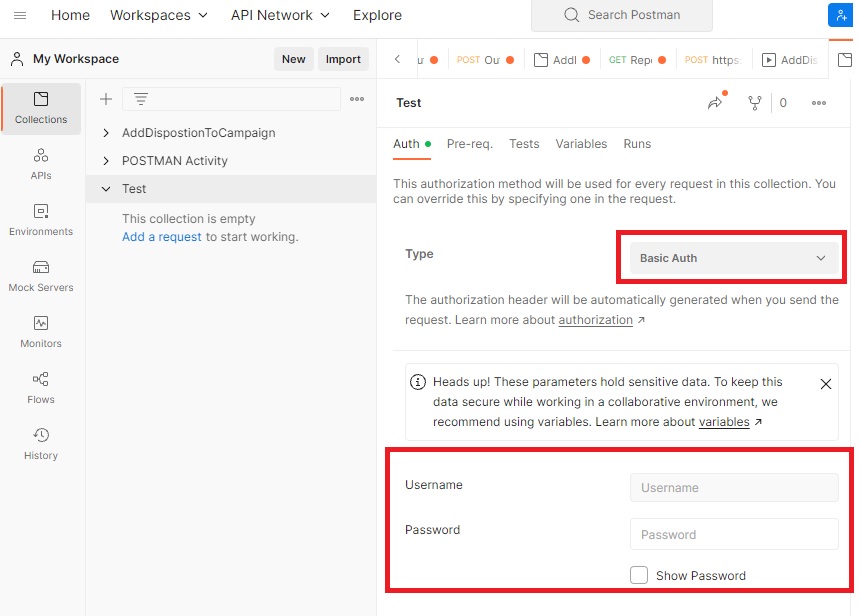
Task: Click the collections filter search field
Action: 231,99
